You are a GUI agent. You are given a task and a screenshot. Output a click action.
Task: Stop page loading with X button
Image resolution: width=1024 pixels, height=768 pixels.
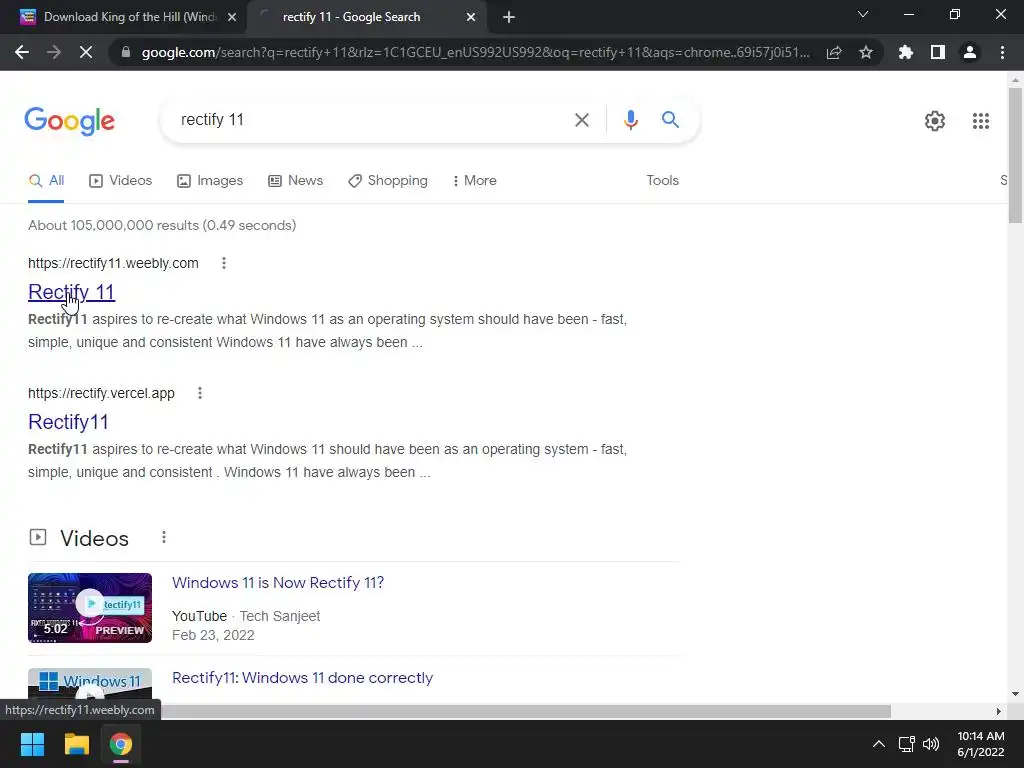coord(86,52)
